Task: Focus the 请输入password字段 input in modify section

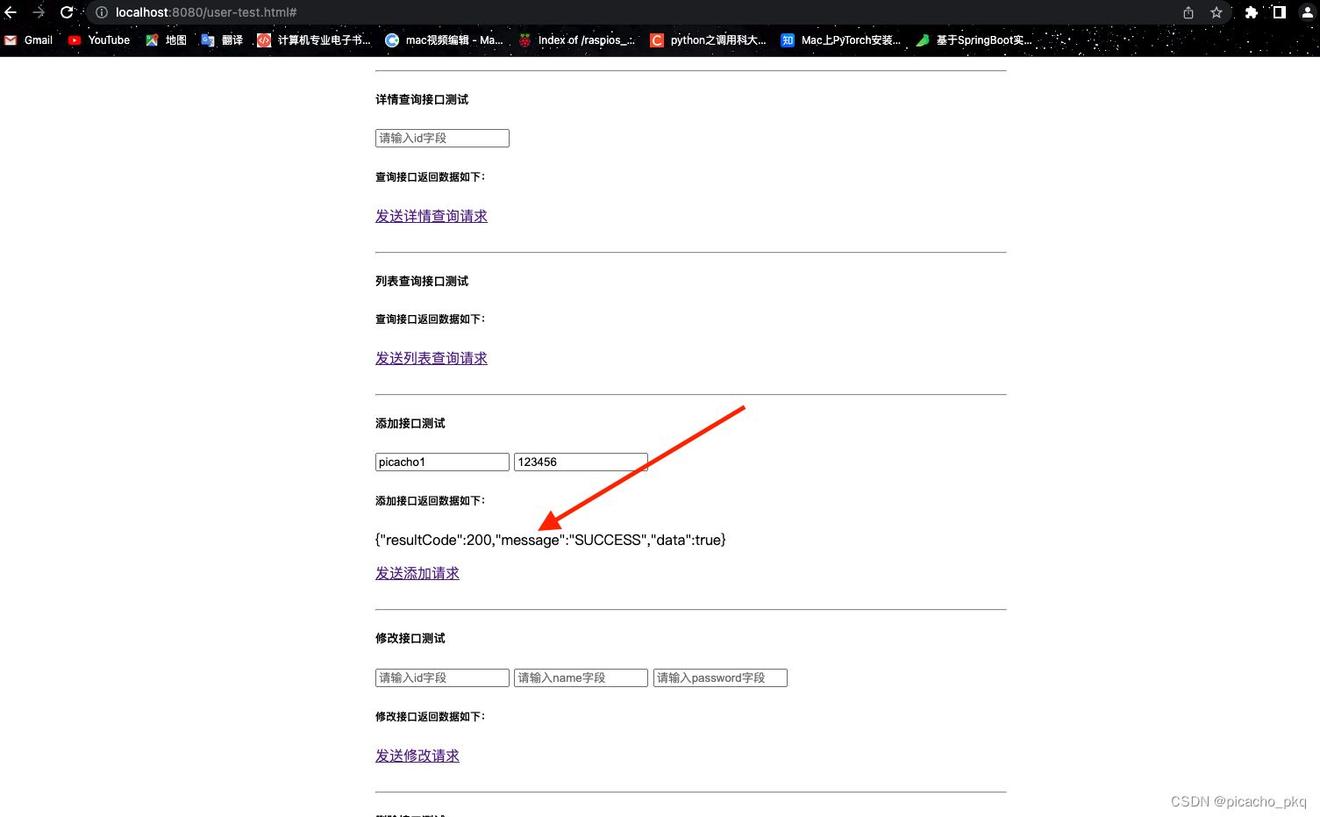Action: coord(720,678)
